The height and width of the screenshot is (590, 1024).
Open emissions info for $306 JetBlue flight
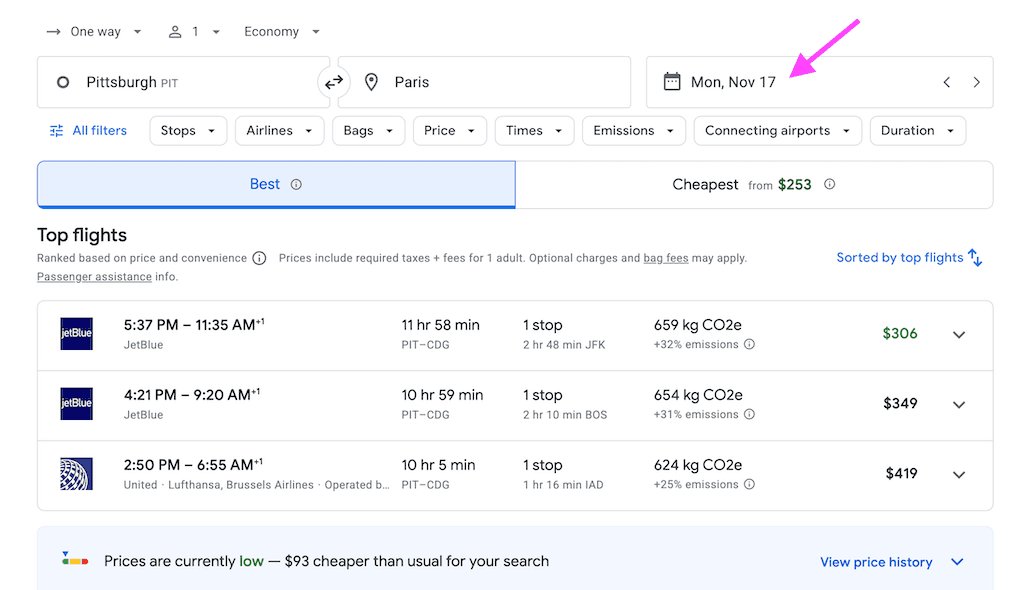click(x=749, y=345)
